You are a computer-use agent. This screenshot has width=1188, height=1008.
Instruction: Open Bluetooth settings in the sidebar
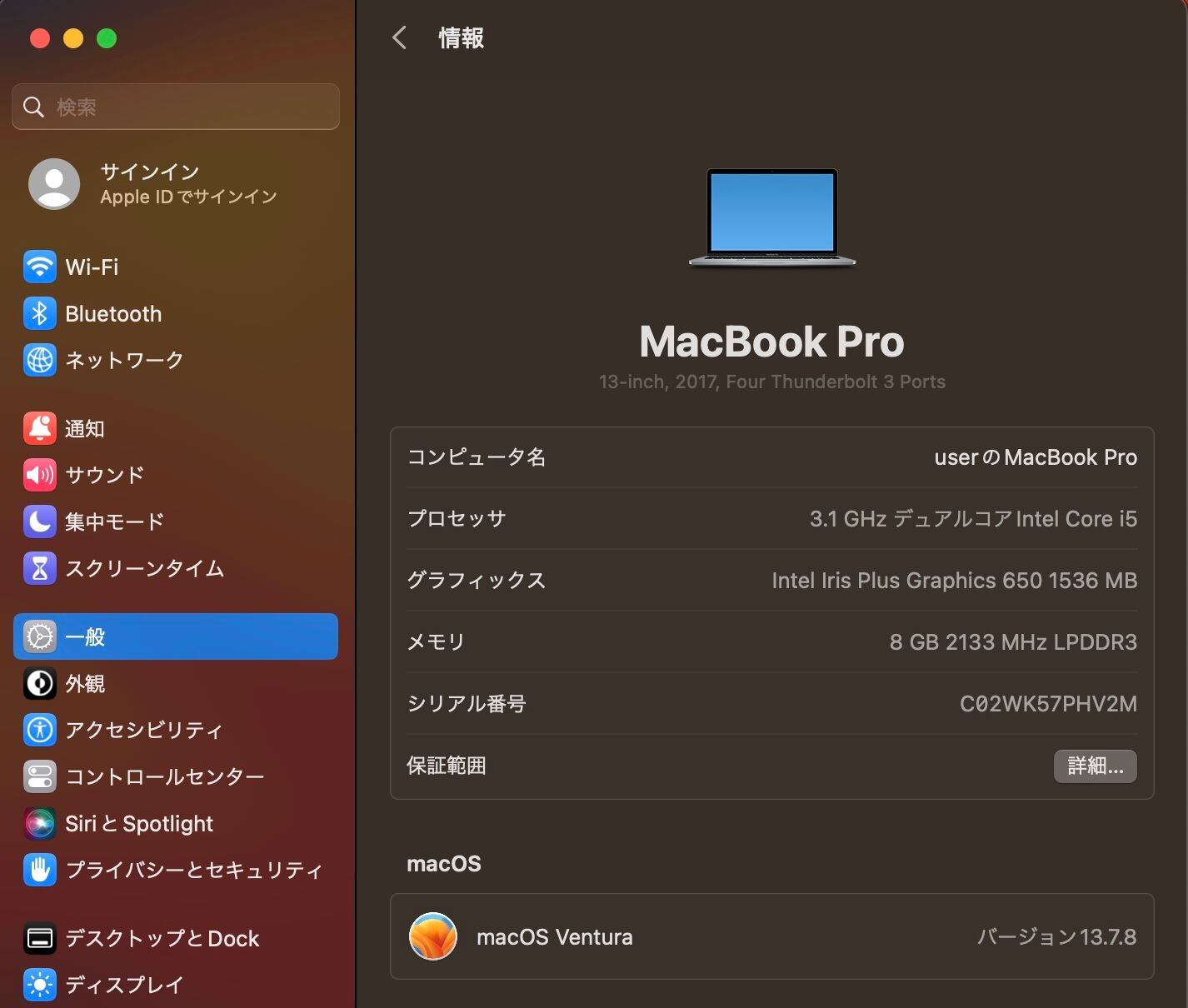point(176,314)
